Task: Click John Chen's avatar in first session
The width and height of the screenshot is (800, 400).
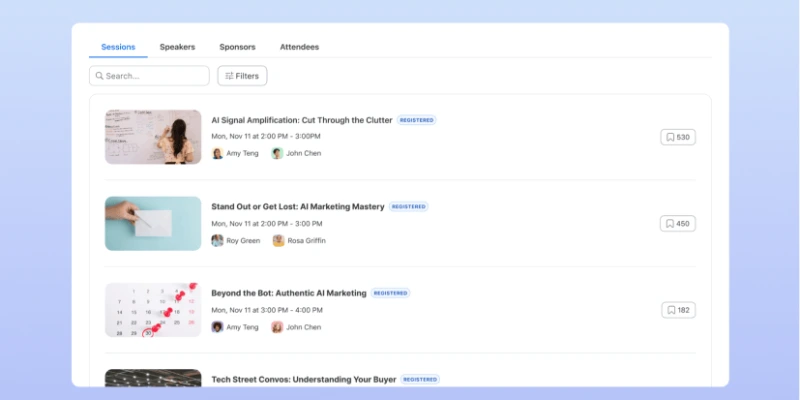Action: point(277,154)
